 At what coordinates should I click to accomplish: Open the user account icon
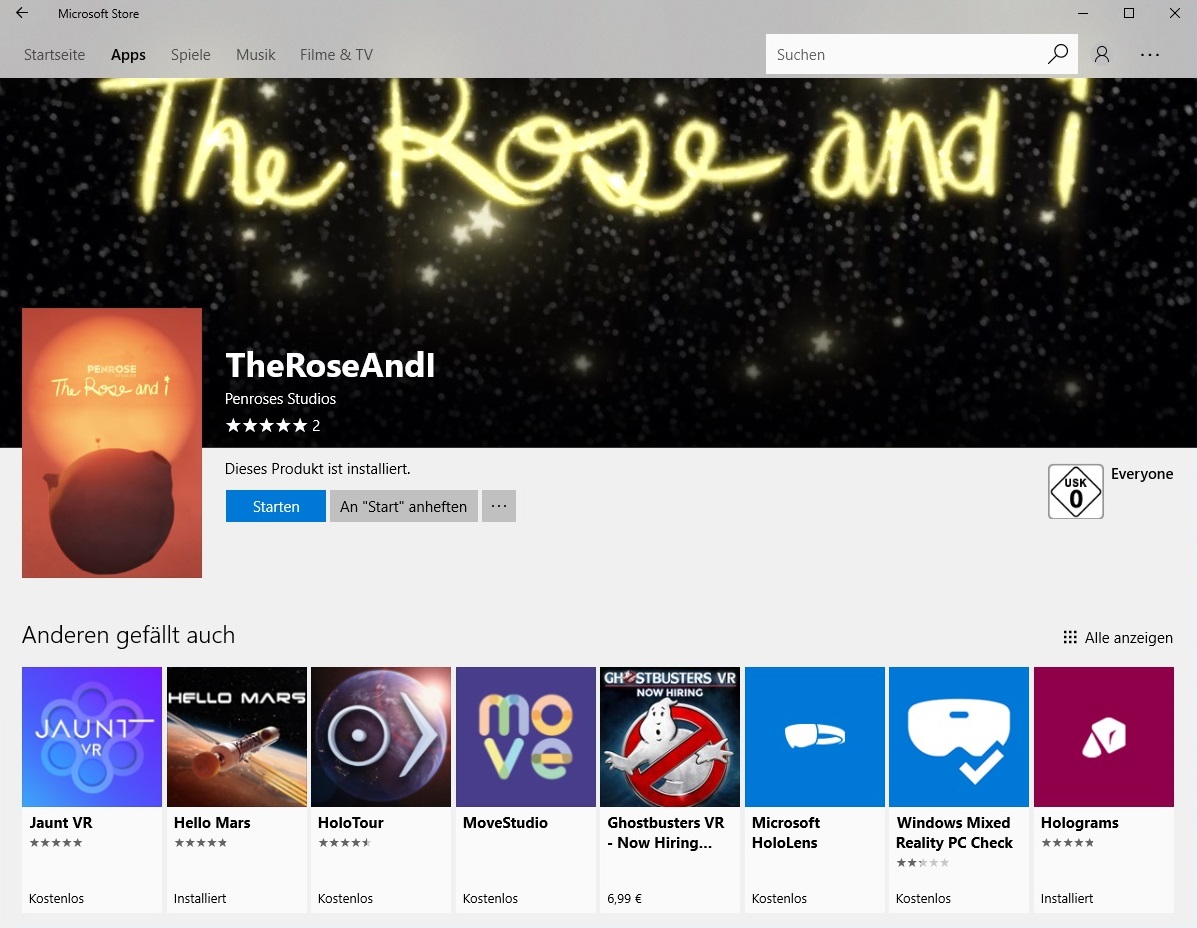[1102, 55]
